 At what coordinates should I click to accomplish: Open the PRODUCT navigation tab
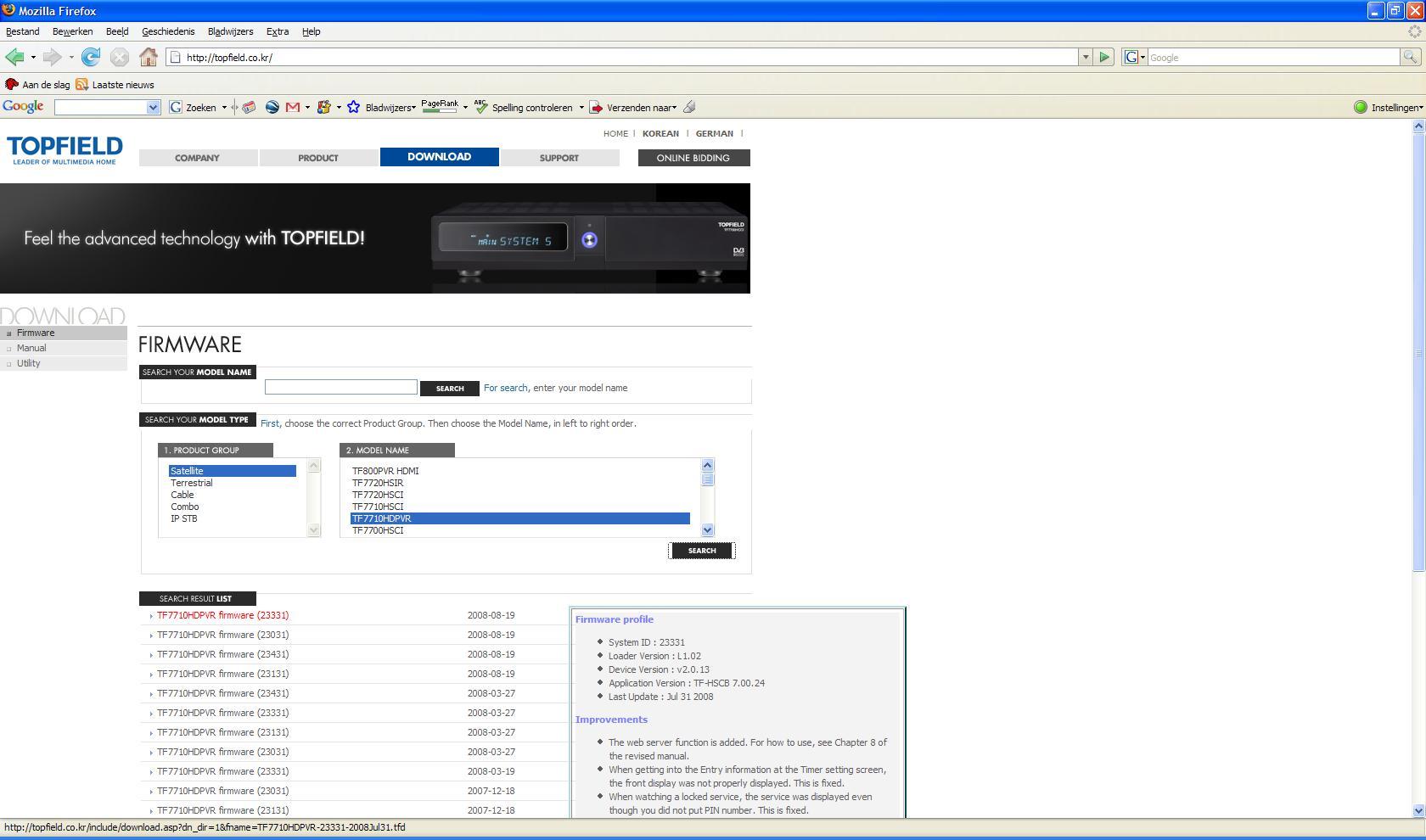(x=318, y=158)
